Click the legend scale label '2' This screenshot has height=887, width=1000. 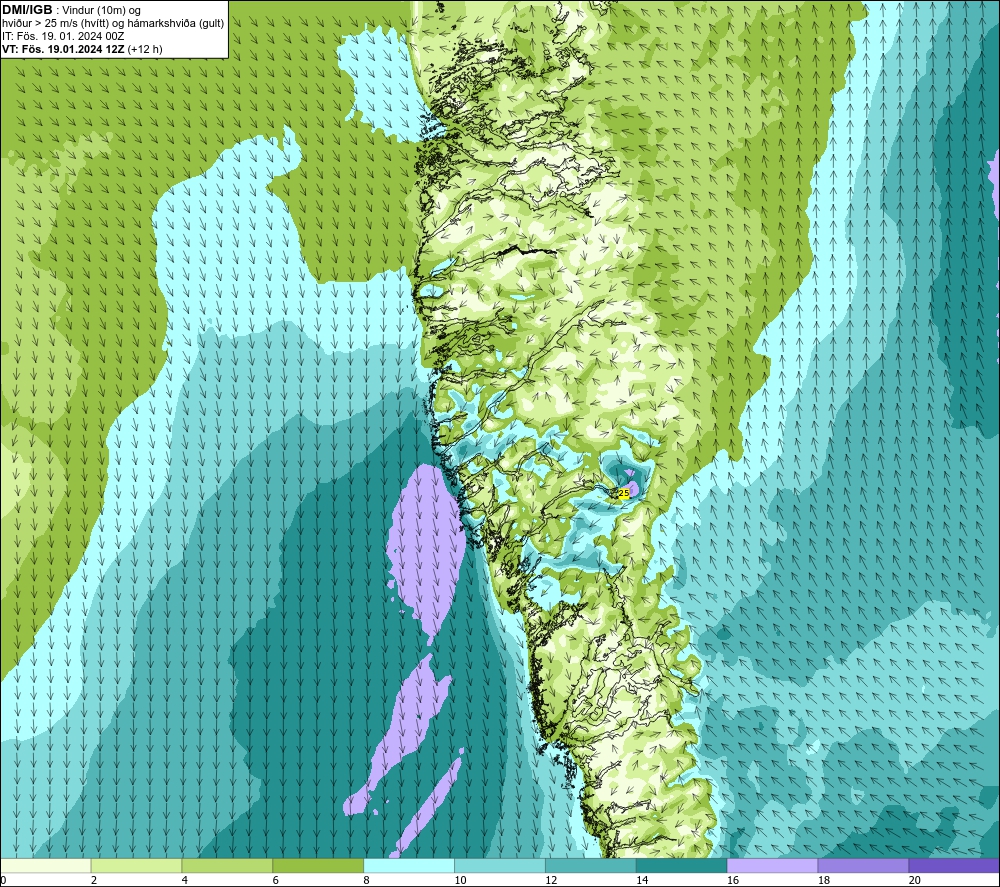click(94, 880)
